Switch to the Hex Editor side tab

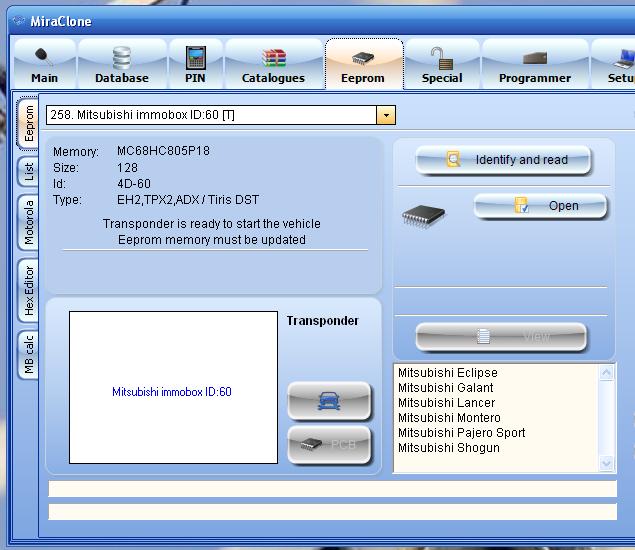click(x=28, y=290)
